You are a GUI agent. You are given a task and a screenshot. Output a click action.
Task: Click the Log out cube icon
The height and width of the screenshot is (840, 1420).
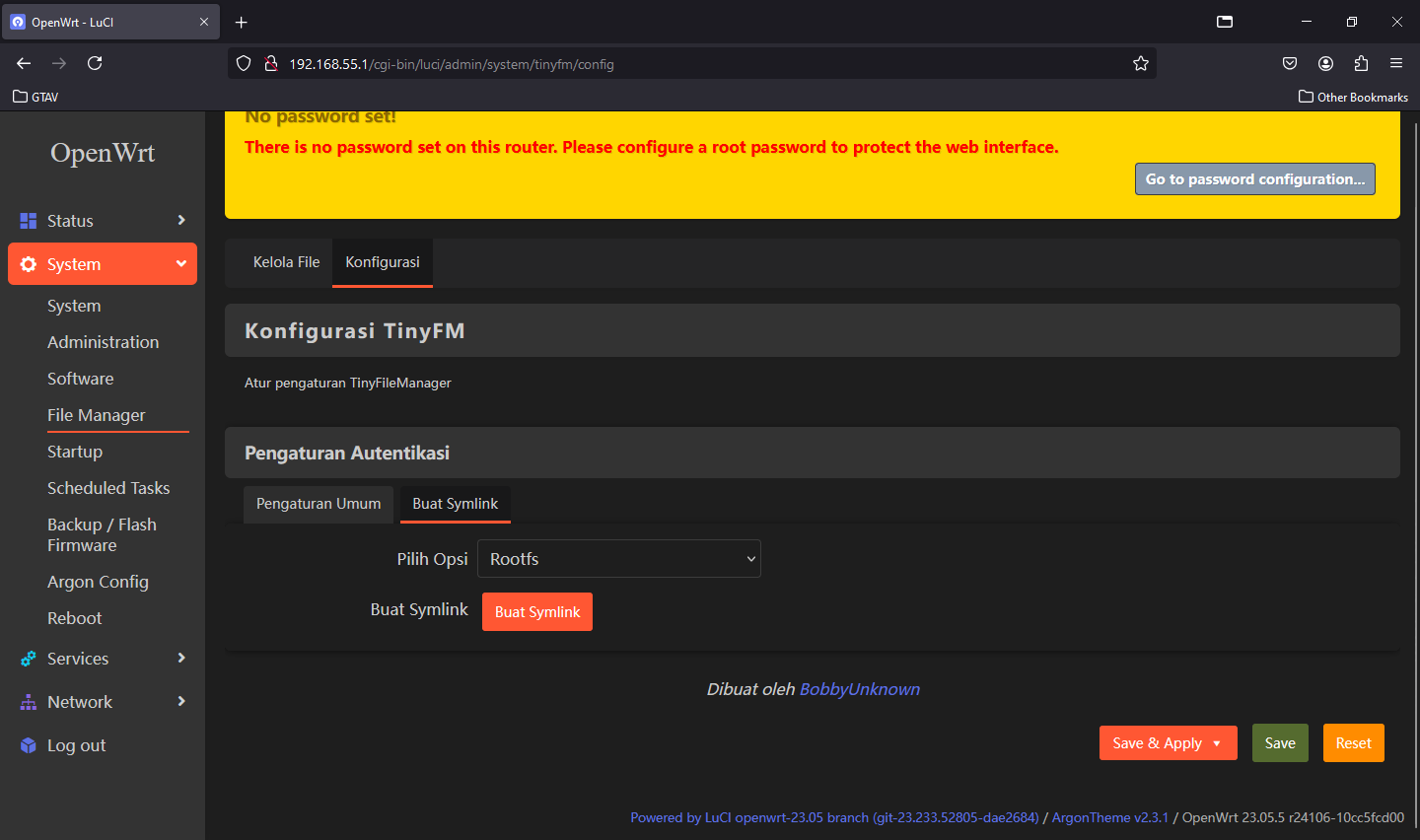click(29, 745)
